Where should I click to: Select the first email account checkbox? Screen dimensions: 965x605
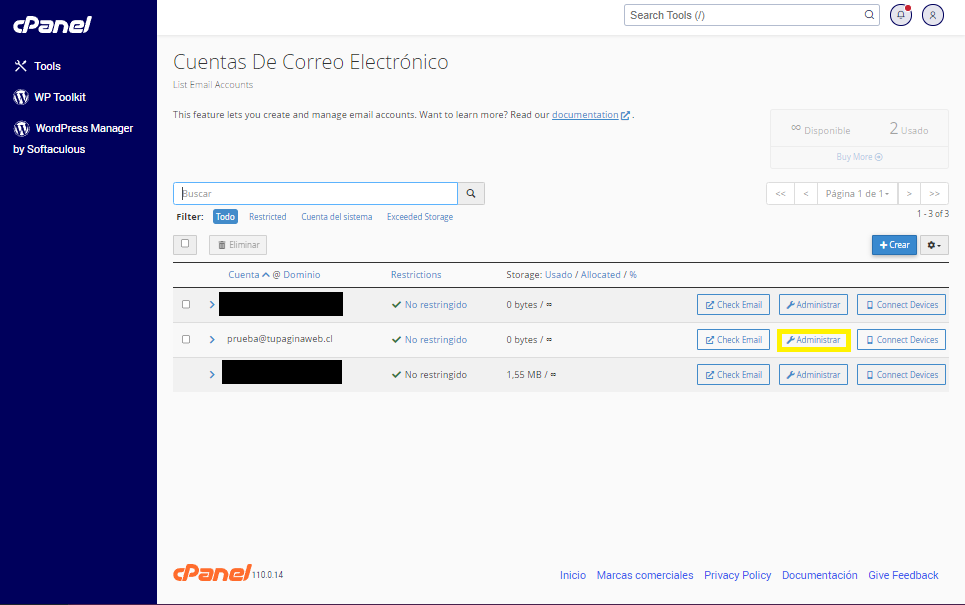pyautogui.click(x=186, y=305)
